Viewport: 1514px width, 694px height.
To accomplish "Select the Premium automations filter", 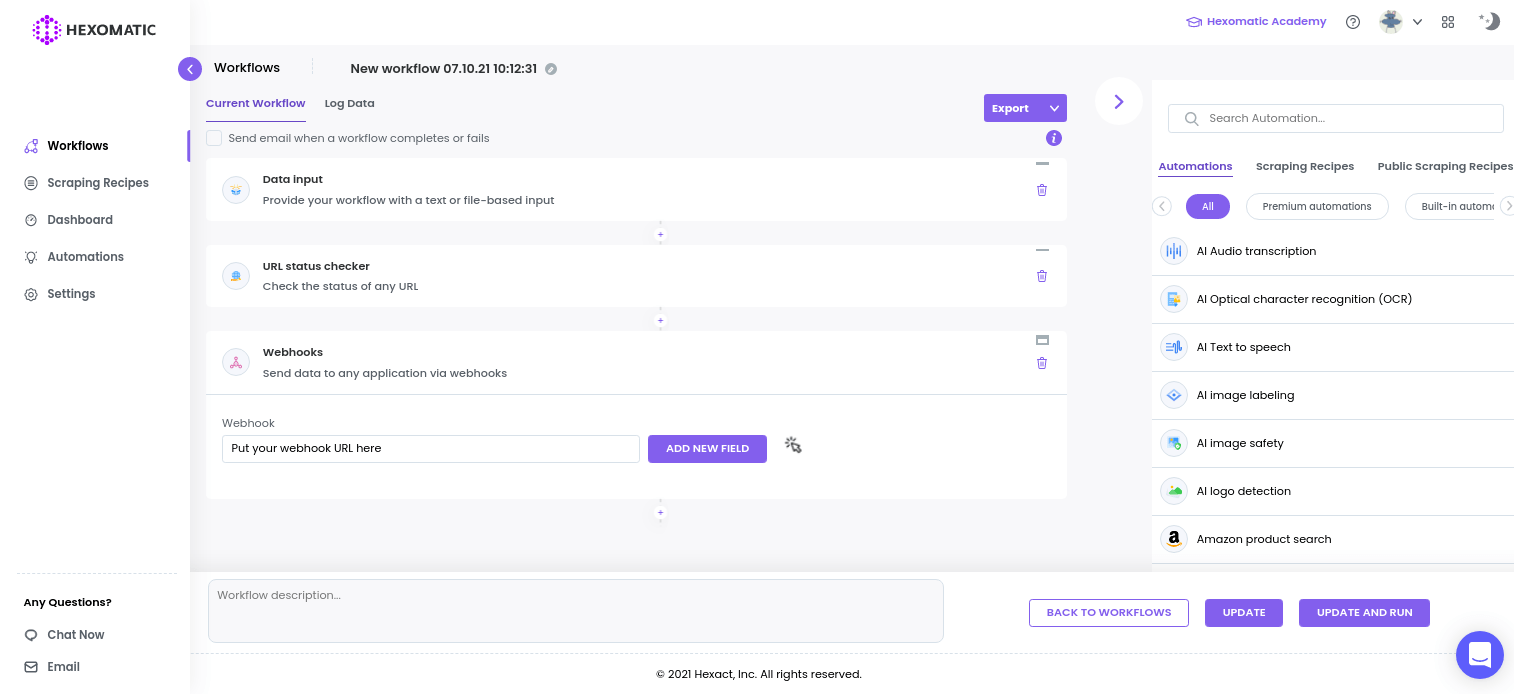I will point(1316,206).
